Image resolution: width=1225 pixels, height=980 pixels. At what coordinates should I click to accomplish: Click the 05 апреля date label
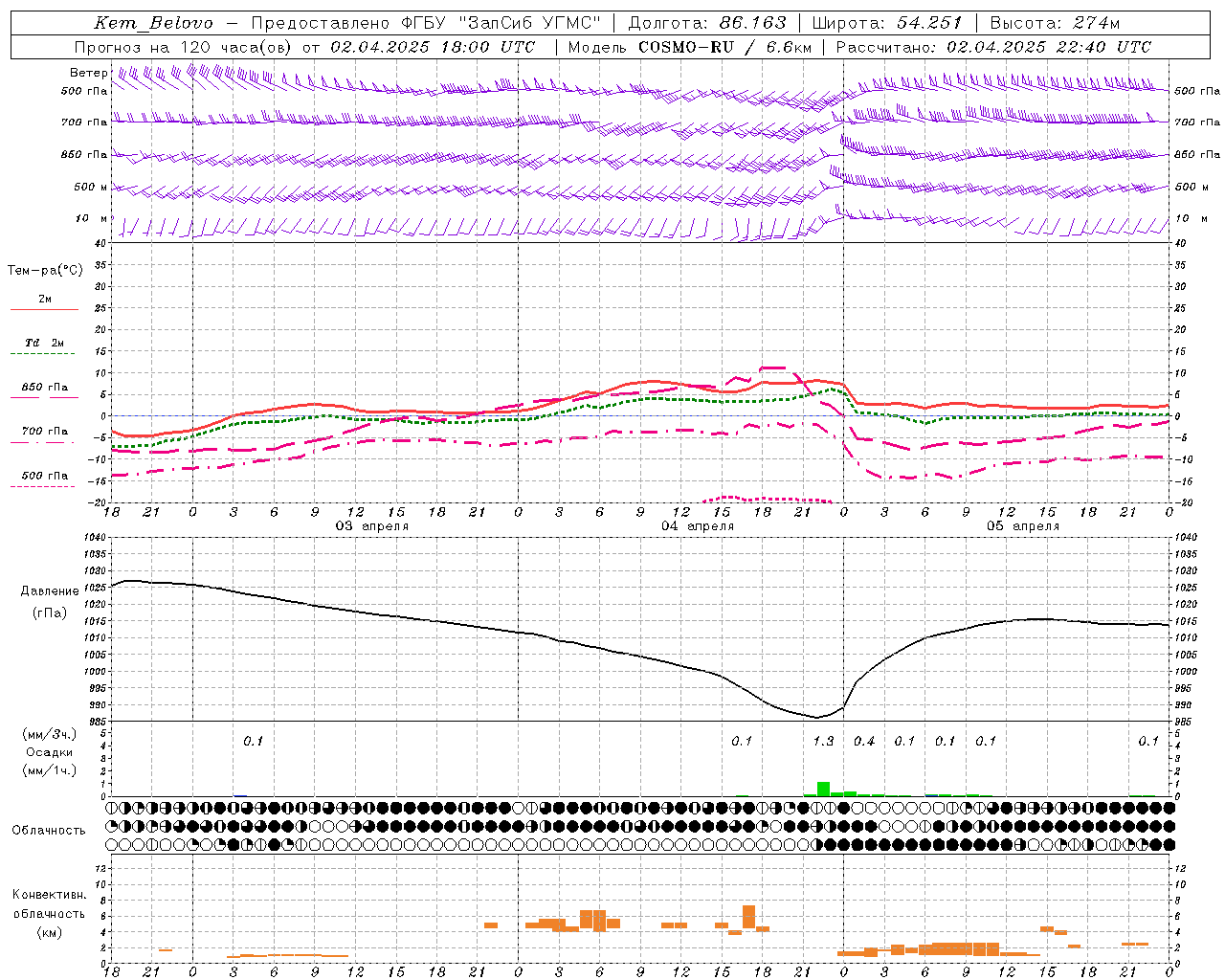(1023, 526)
